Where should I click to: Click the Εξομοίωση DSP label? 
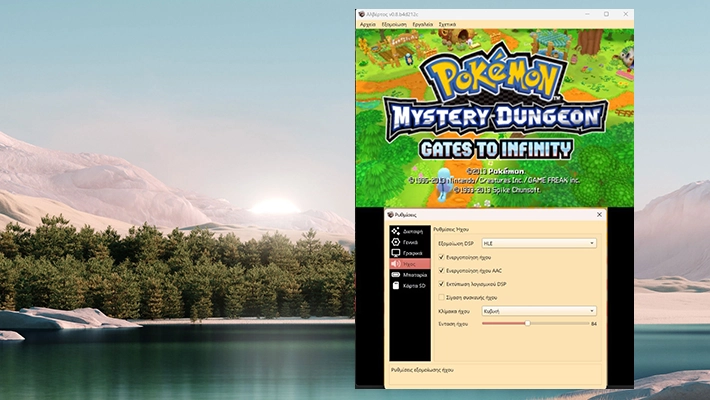pos(456,243)
